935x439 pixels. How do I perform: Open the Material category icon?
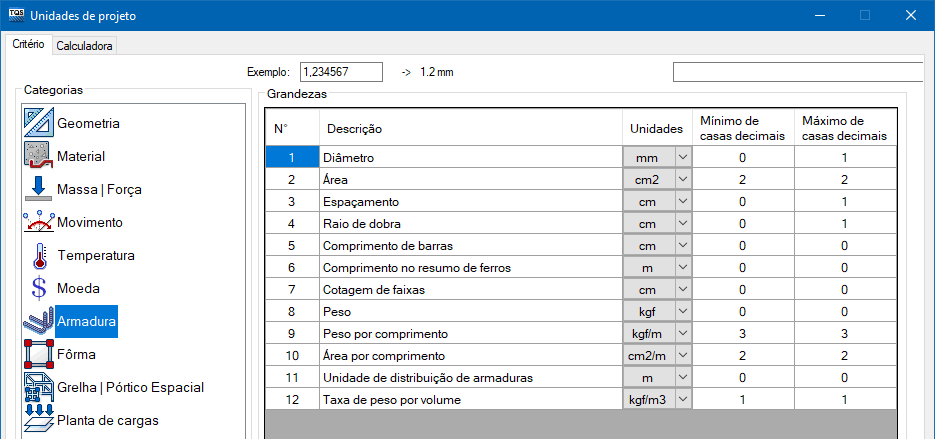[x=39, y=156]
